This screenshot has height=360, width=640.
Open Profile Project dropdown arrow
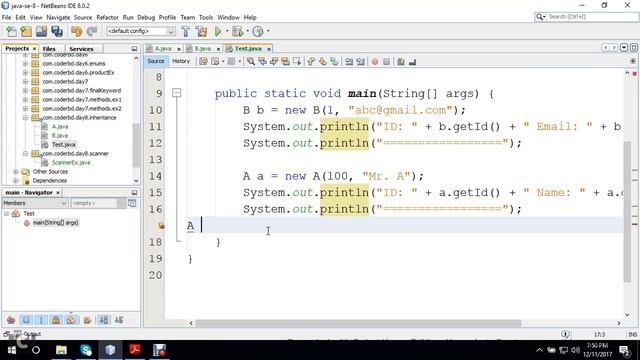click(268, 31)
